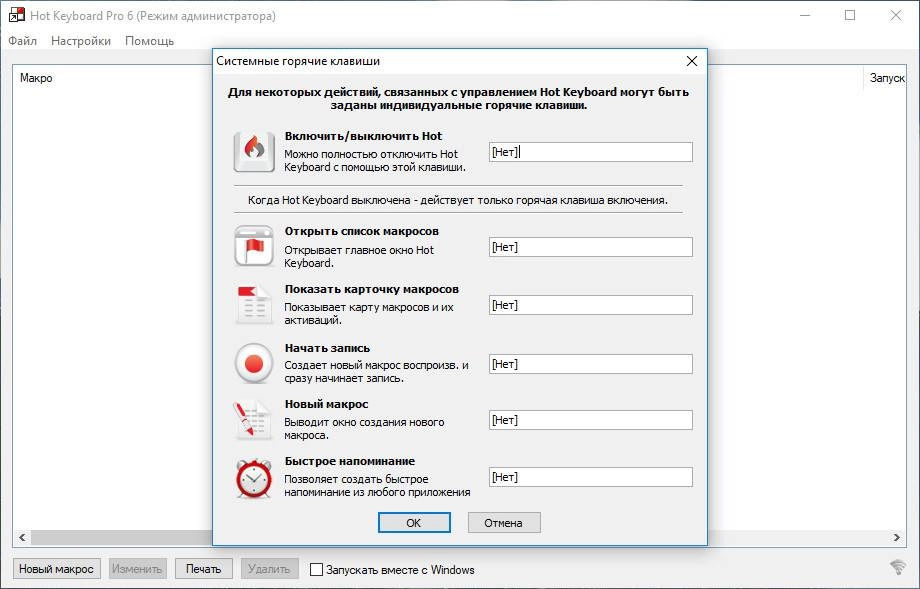Click the 'Показать карточку макросов' heading
Viewport: 920px width, 589px height.
tap(372, 289)
